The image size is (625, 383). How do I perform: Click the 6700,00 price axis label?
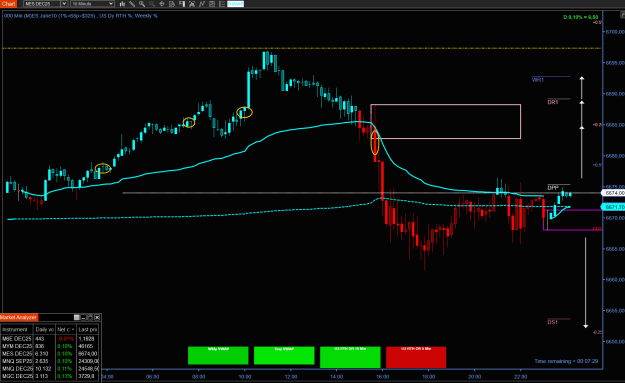pos(615,31)
